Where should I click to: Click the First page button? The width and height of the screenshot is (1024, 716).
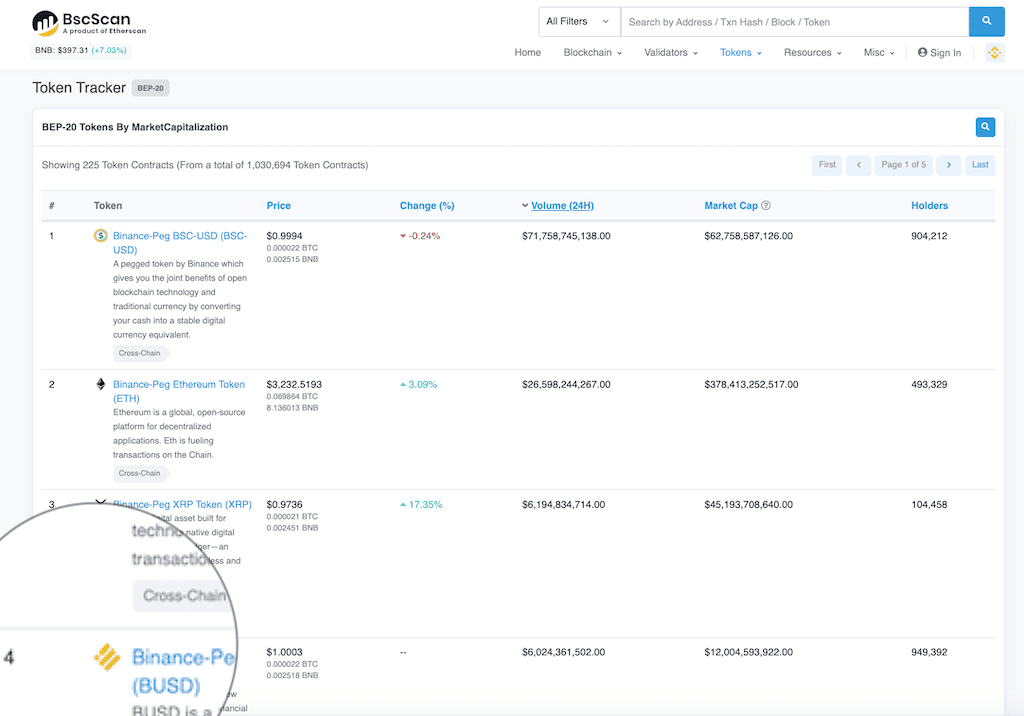[x=827, y=165]
